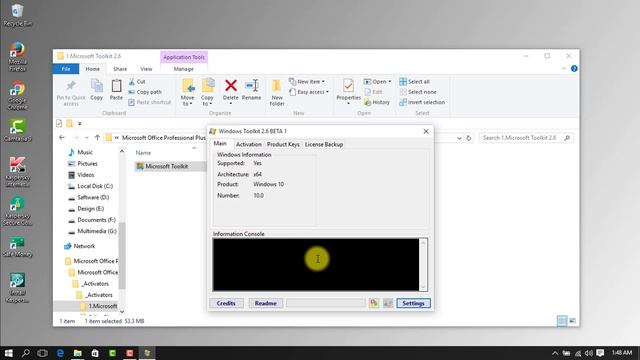
Task: Open the Action Center notification icon
Action: coord(600,353)
